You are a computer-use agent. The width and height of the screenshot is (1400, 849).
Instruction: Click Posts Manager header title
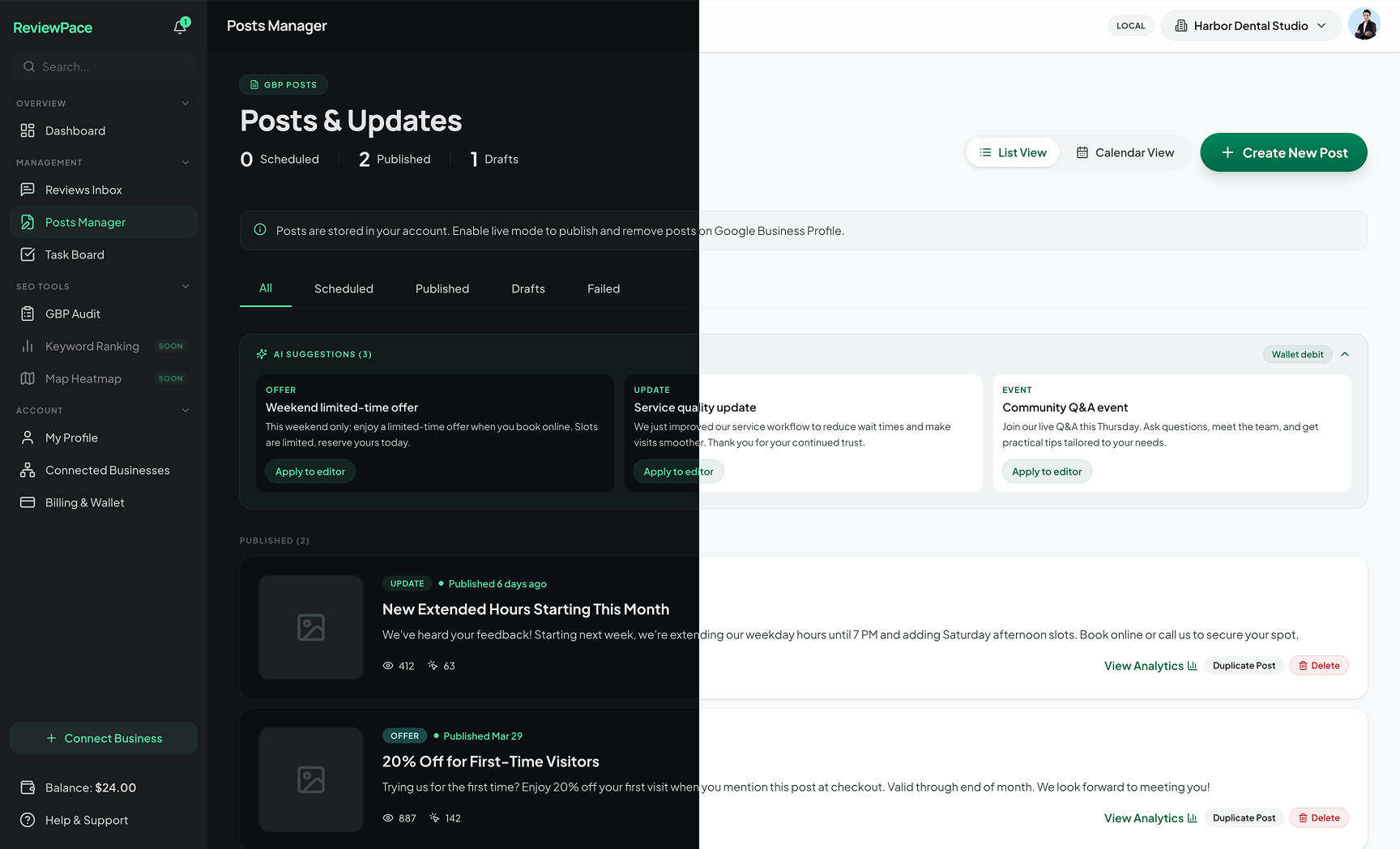pos(277,26)
